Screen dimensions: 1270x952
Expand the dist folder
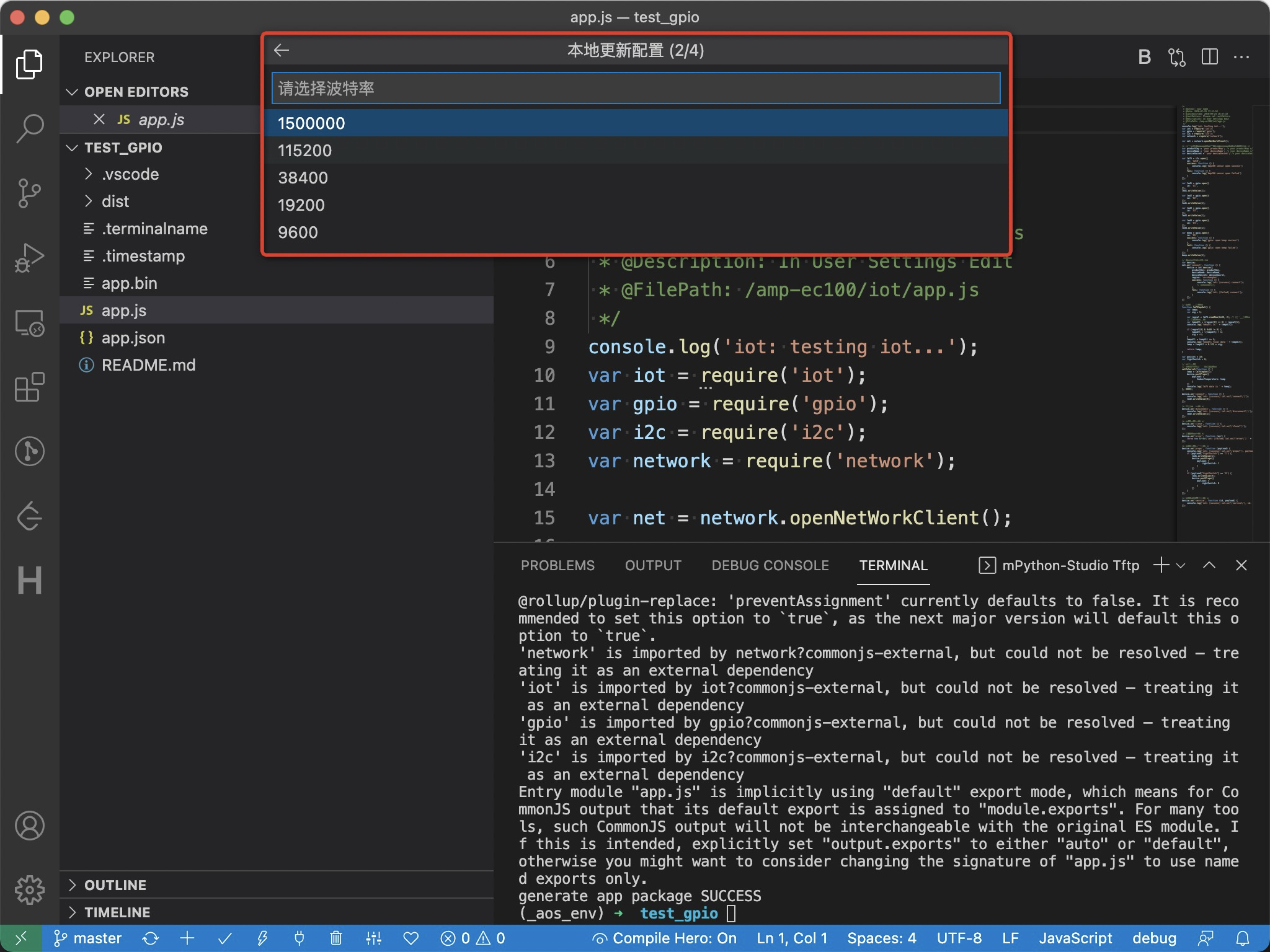pos(89,201)
